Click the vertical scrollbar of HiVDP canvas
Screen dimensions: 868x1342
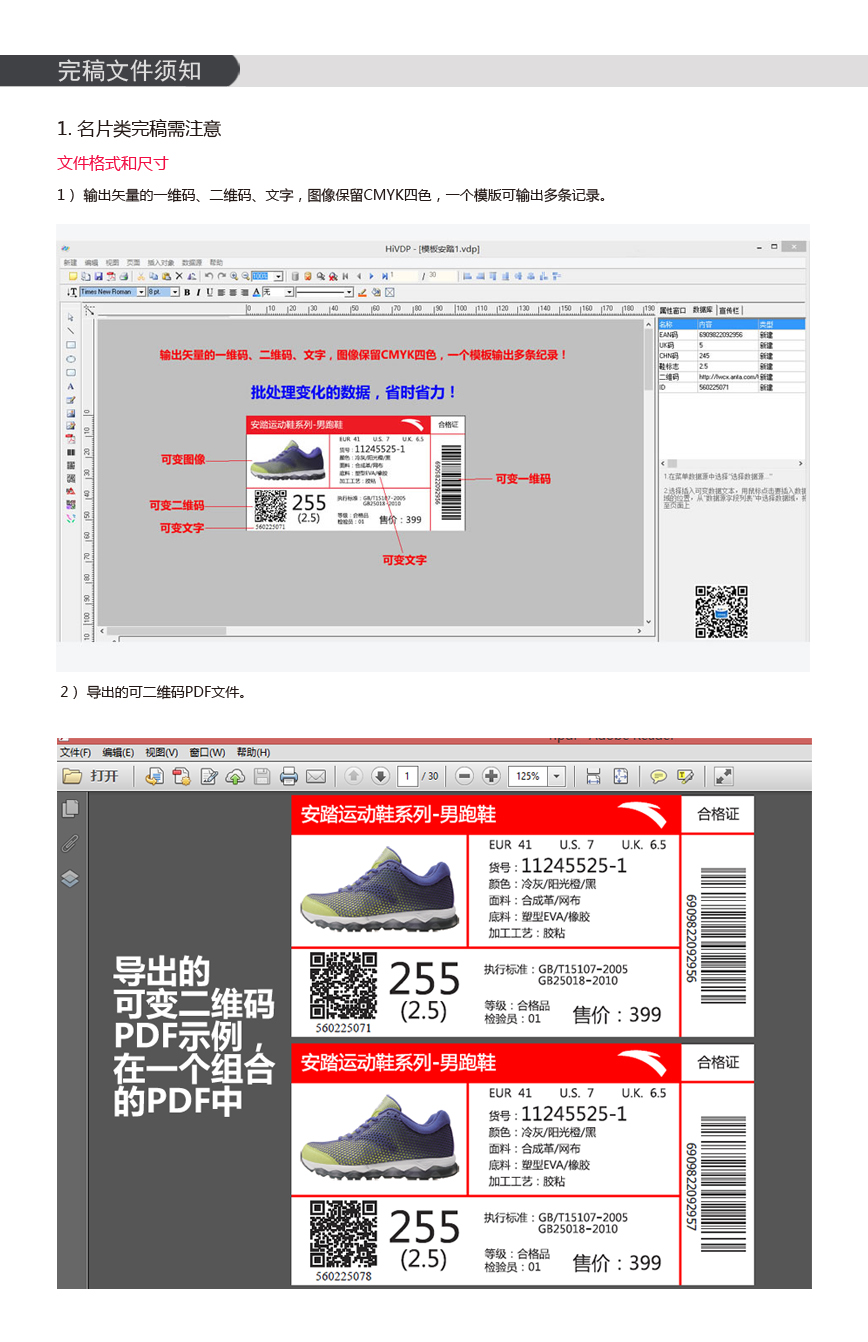pyautogui.click(x=649, y=472)
